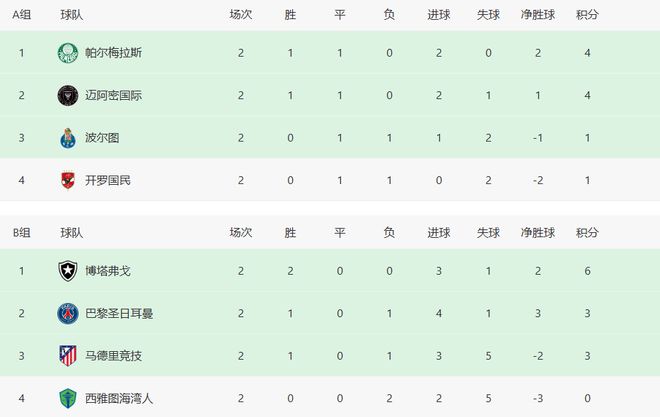Click the Seattle Sounders club crest
The width and height of the screenshot is (660, 417).
click(67, 398)
